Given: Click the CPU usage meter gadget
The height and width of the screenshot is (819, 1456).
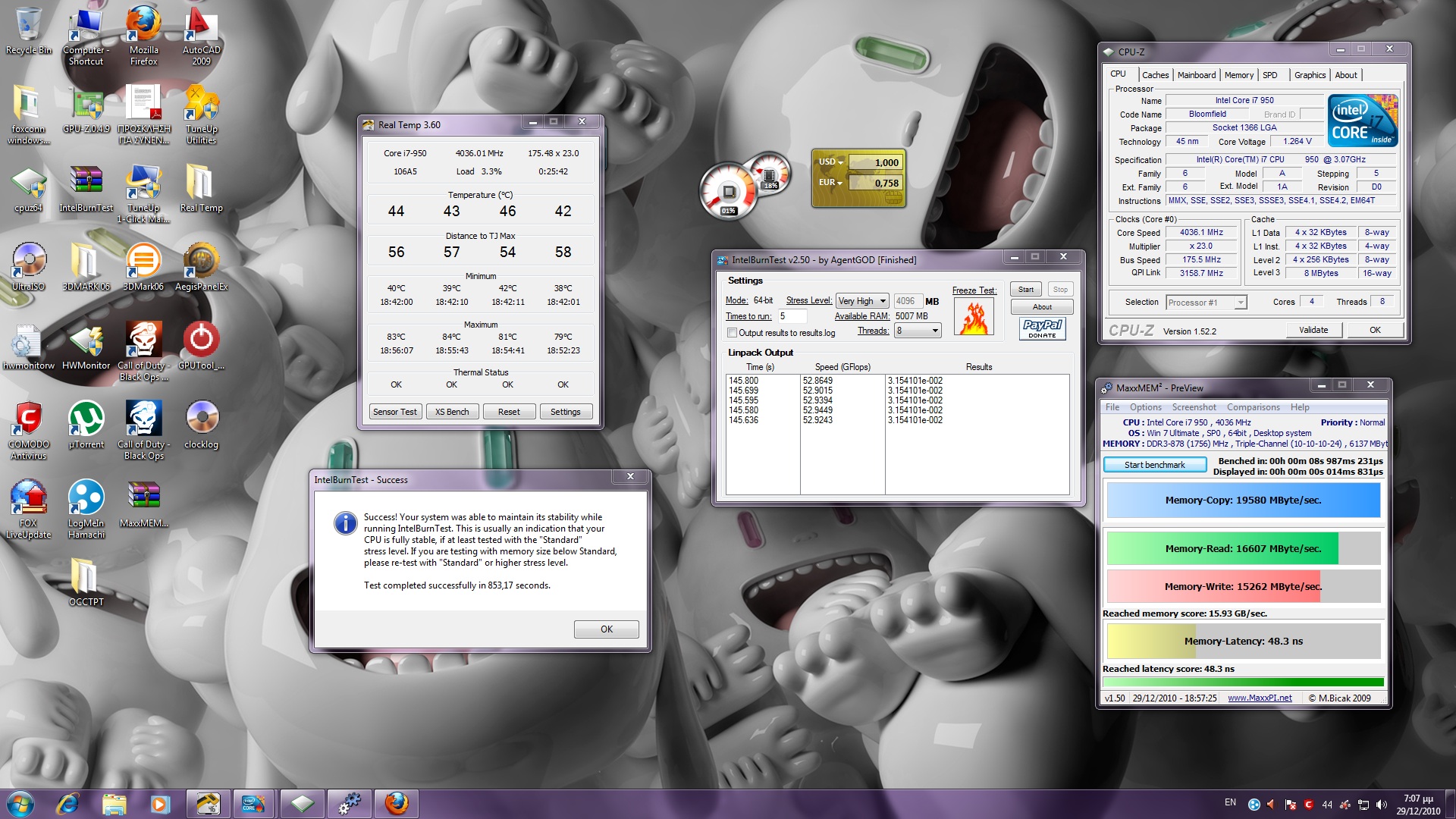Looking at the screenshot, I should 728,190.
